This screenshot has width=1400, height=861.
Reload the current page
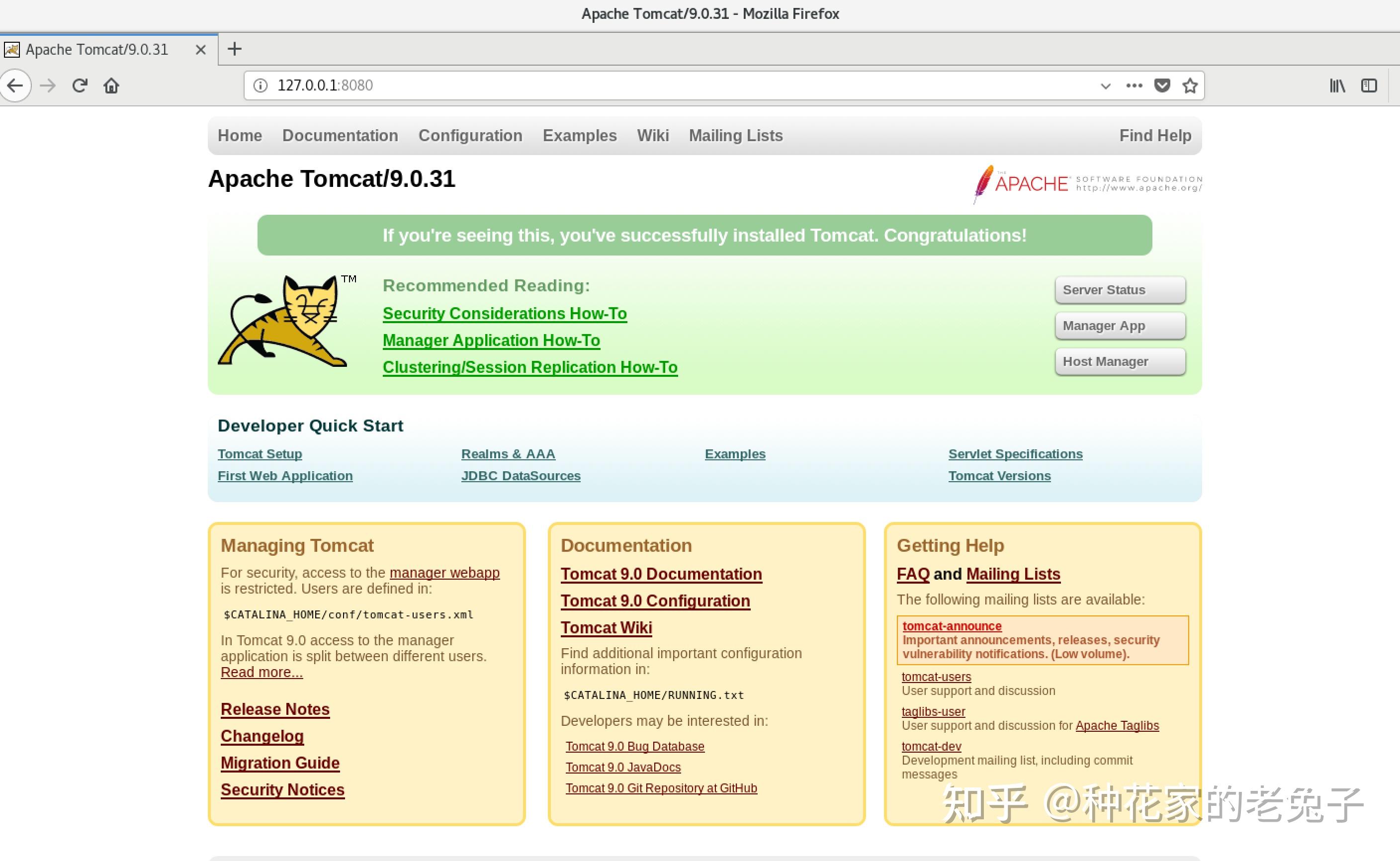click(80, 86)
